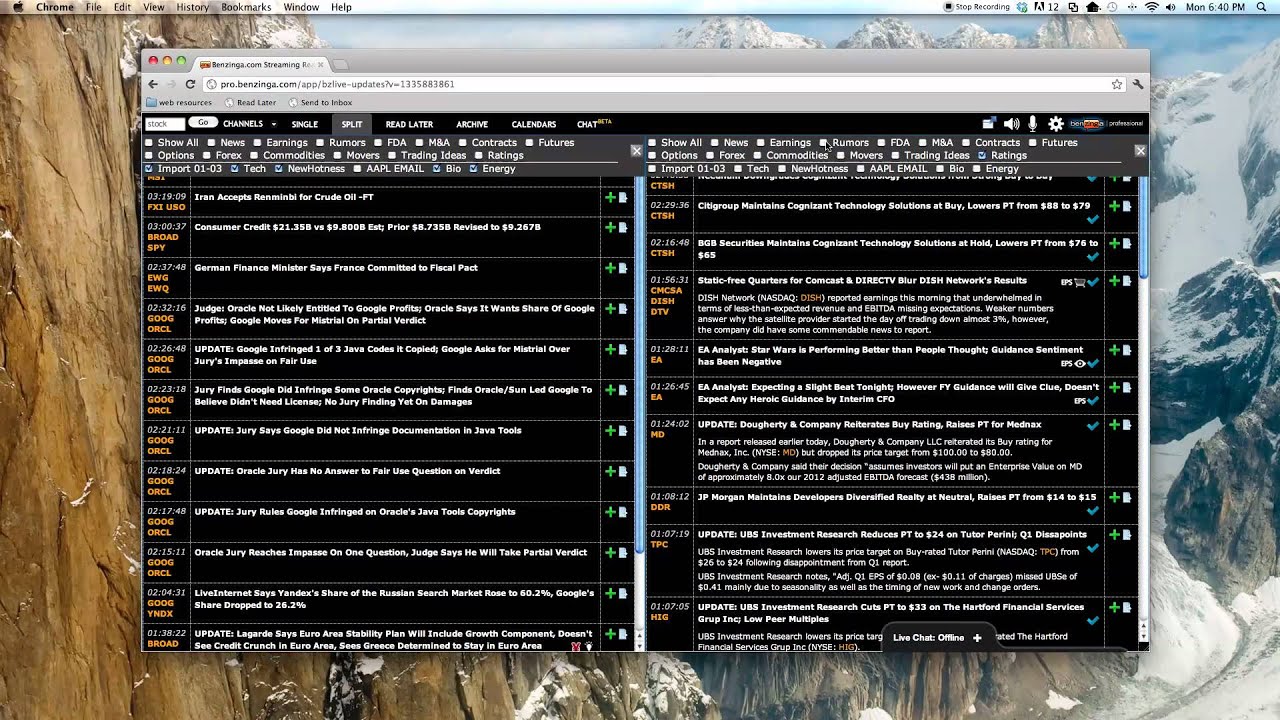
Task: Open the pop-out window icon in toolbar
Action: (988, 124)
